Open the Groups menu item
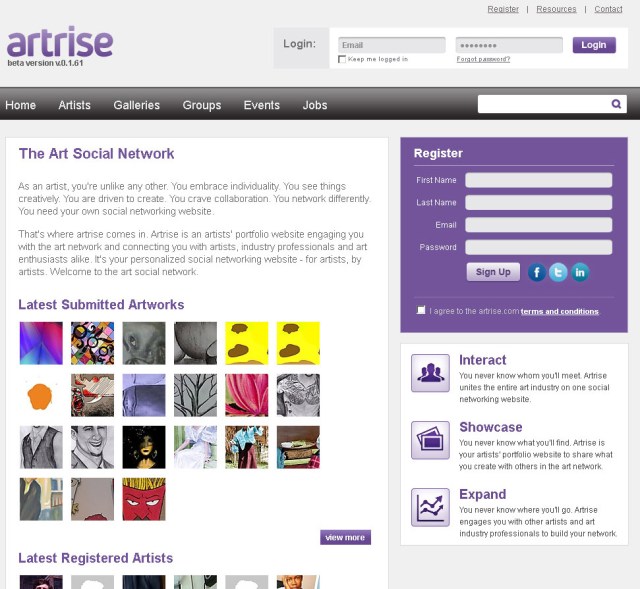 tap(202, 105)
